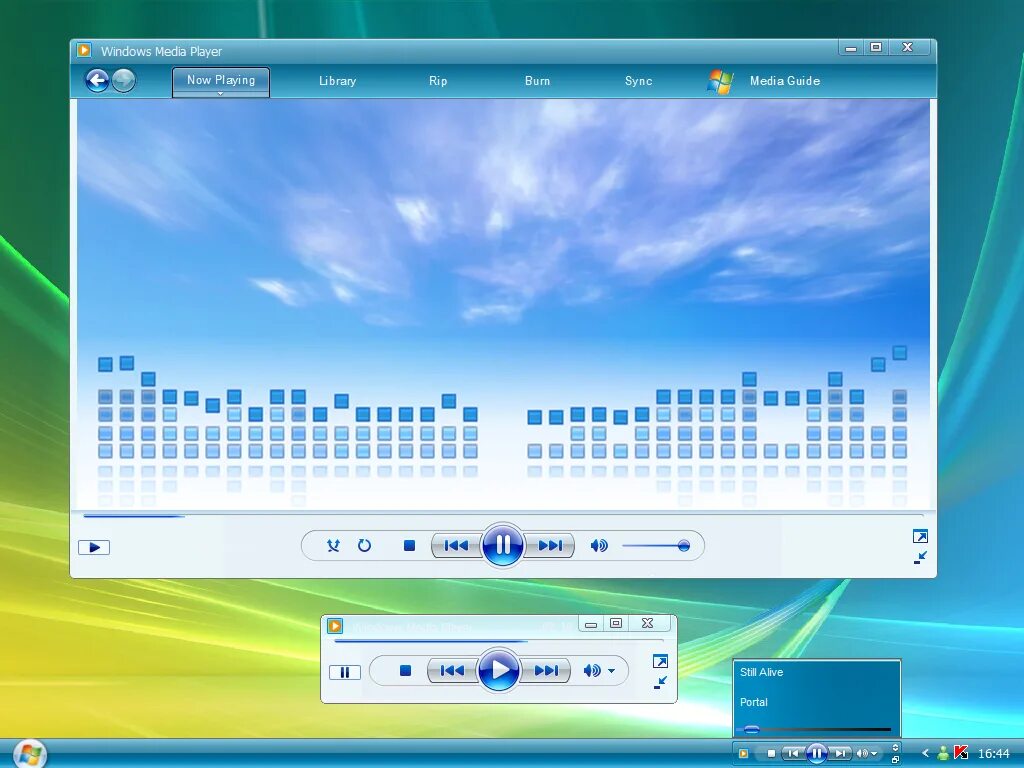Go back with the blue back arrow
Screen dimensions: 1024x768
click(x=97, y=81)
